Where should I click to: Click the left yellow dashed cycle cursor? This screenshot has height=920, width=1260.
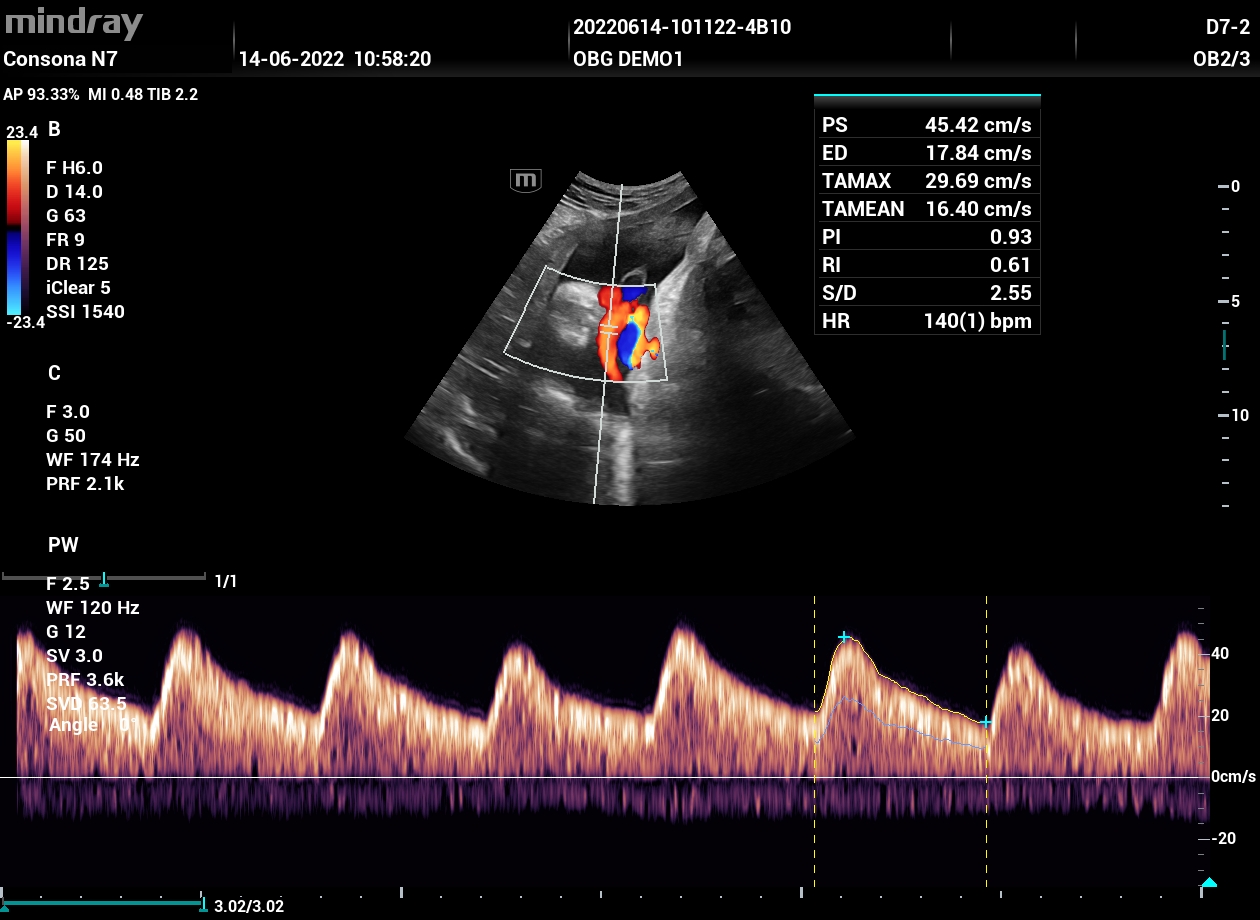click(814, 740)
